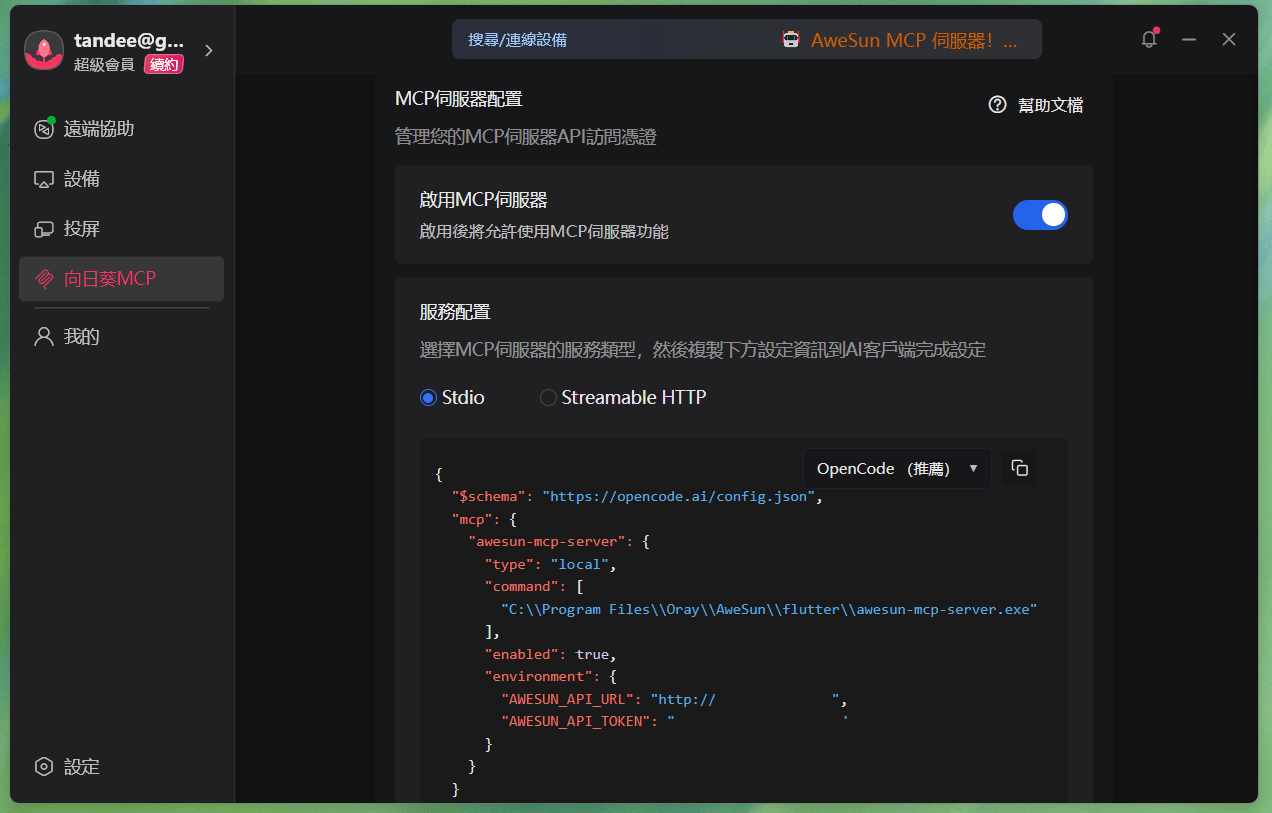The height and width of the screenshot is (813, 1272).
Task: Click the 管理您的MCP伺服器API訪問憑證 description
Action: pos(526,137)
